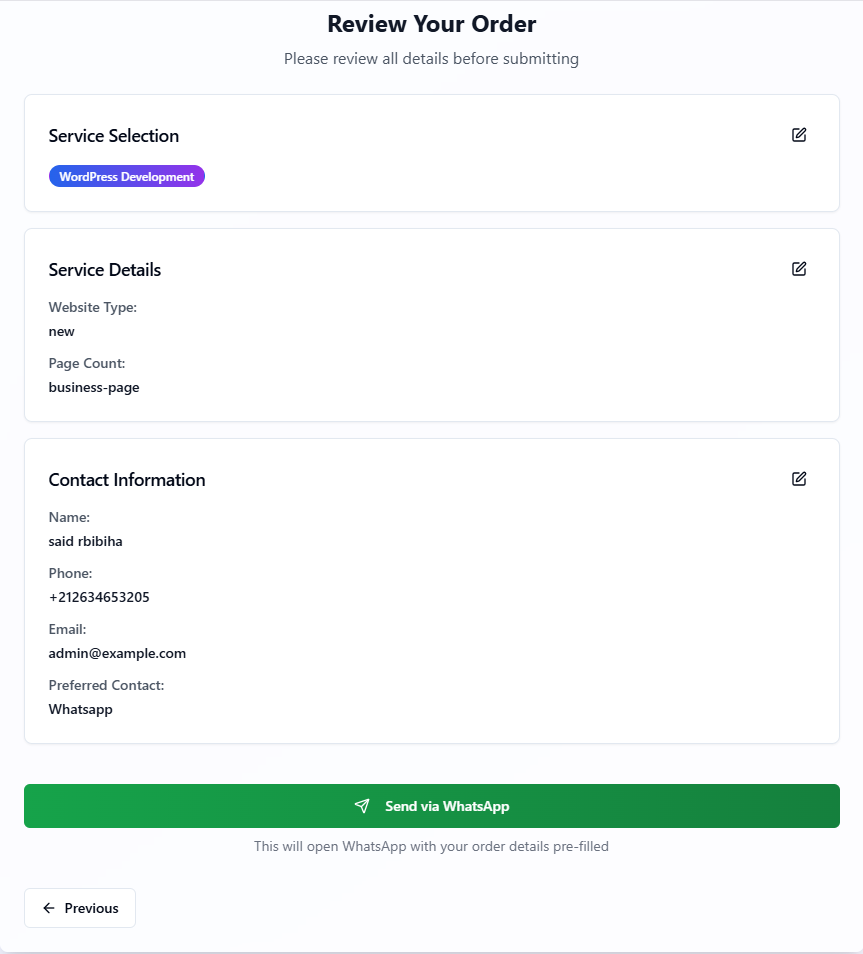Go back with the Previous button
Image resolution: width=863 pixels, height=954 pixels.
pyautogui.click(x=80, y=908)
